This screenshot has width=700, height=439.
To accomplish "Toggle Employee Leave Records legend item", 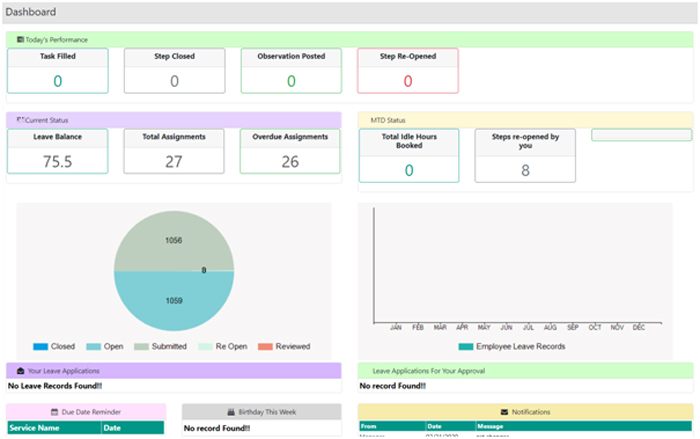I will click(x=514, y=346).
